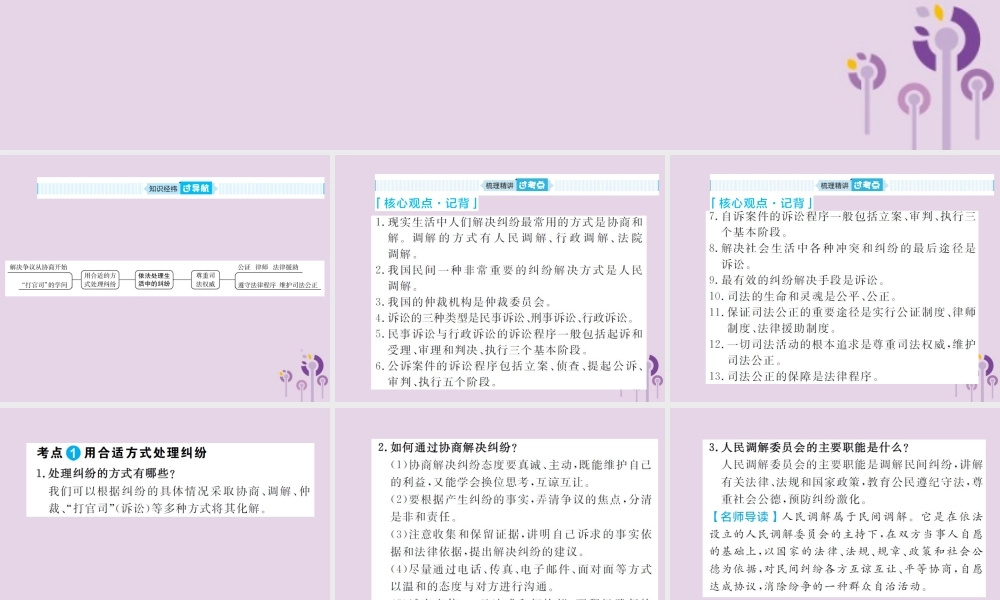Click point 12 about 尊重司法权威
Screen dimensions: 1000x600
(842, 352)
